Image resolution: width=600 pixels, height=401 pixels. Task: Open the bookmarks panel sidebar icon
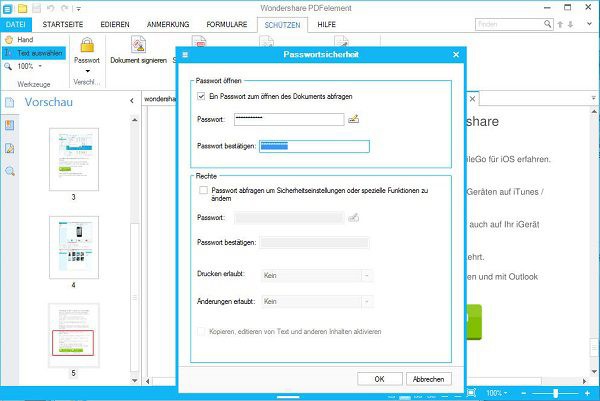10,125
